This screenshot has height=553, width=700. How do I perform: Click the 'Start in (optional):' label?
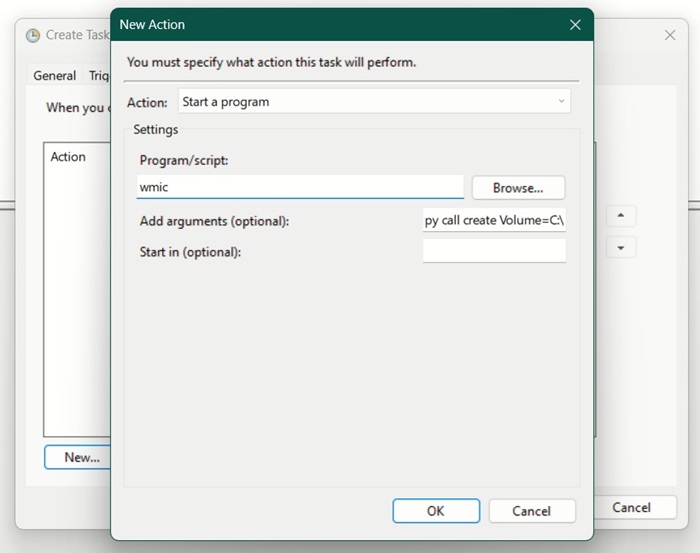click(190, 252)
